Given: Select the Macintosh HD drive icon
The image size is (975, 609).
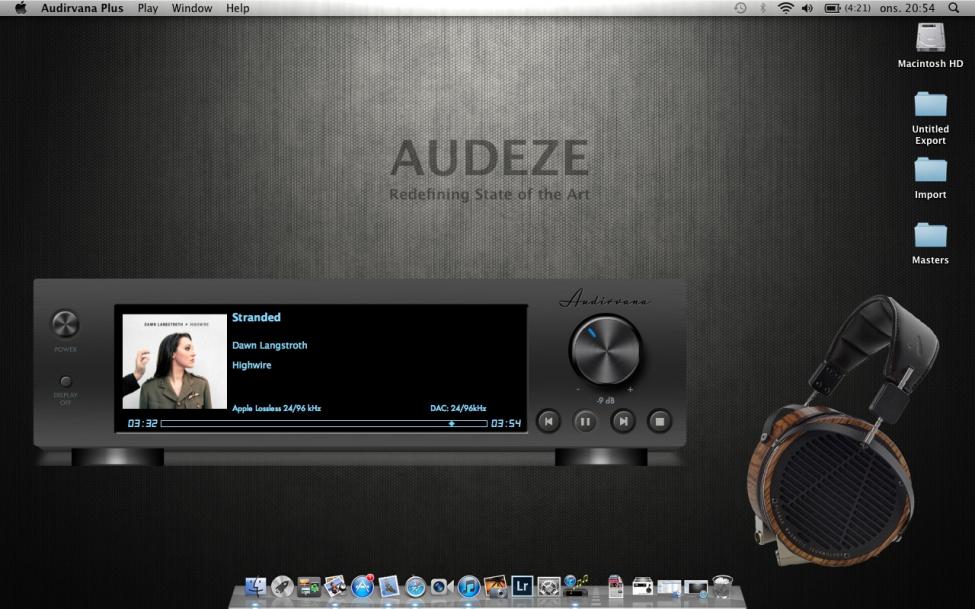Looking at the screenshot, I should coord(930,37).
